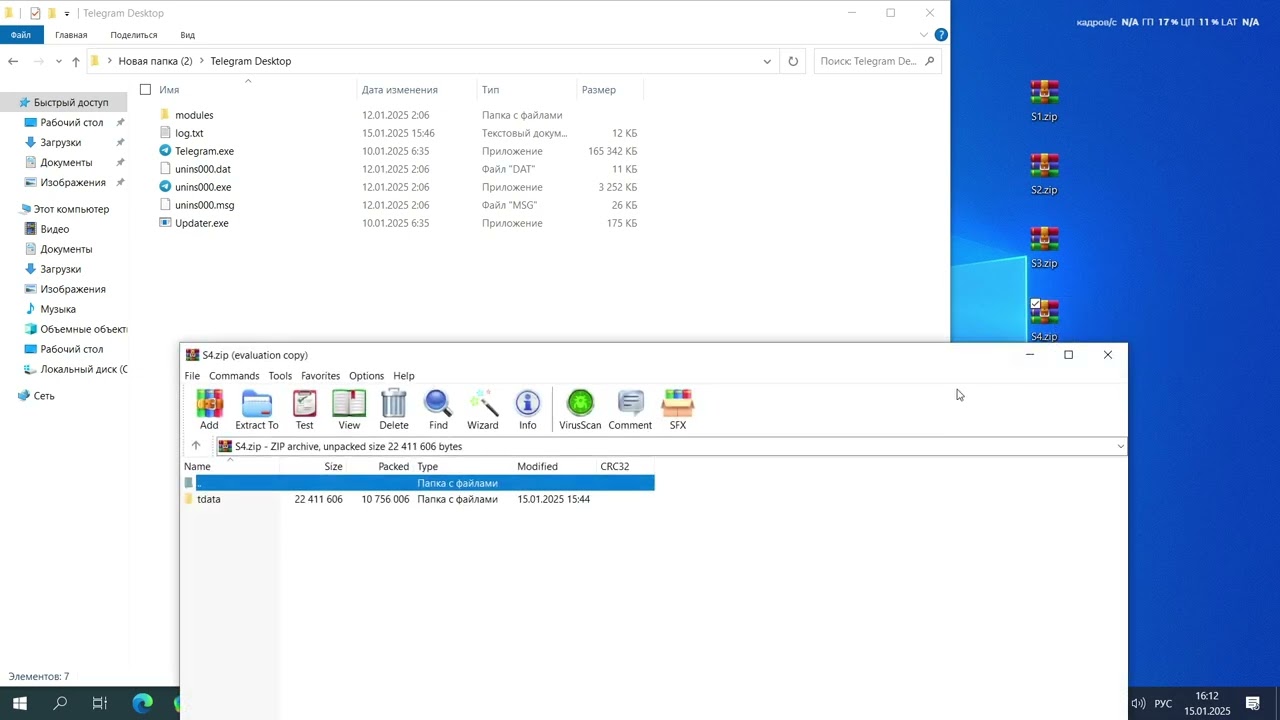Image resolution: width=1280 pixels, height=720 pixels.
Task: Open the Find tool in WinRAR
Action: pos(438,410)
